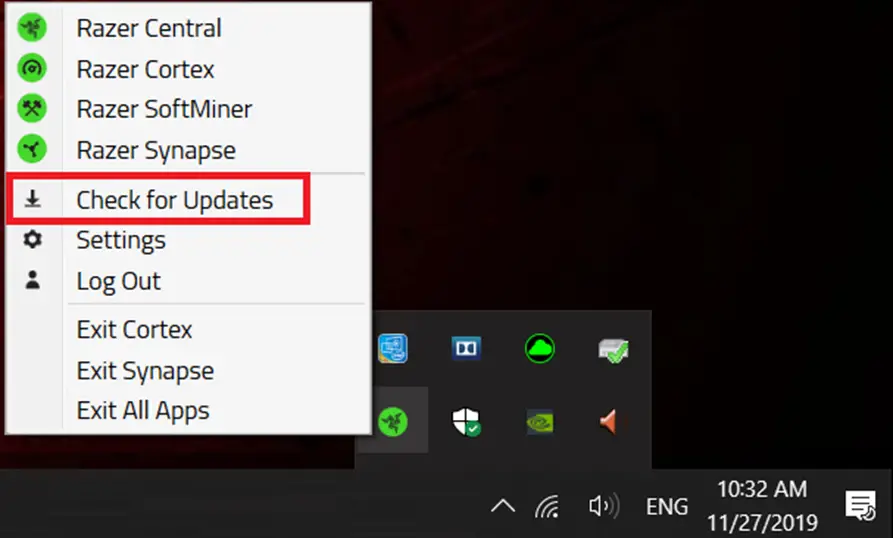
Task: Click the SoftMiner pickaxe icon
Action: (32, 109)
